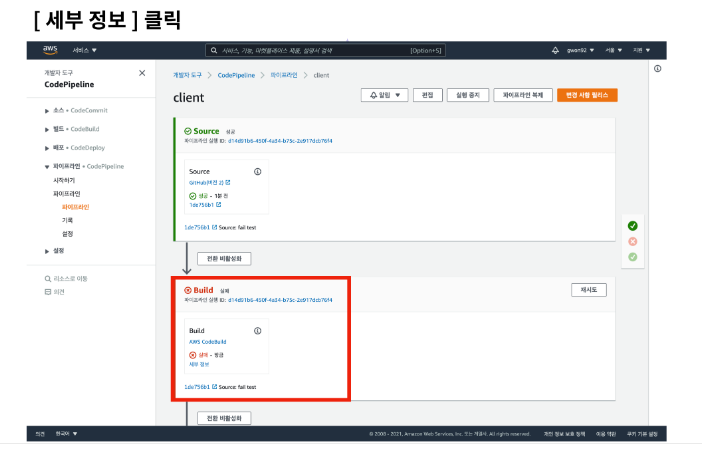This screenshot has height=453, width=702.
Task: Select 시작하기 in the sidebar
Action: coord(64,180)
